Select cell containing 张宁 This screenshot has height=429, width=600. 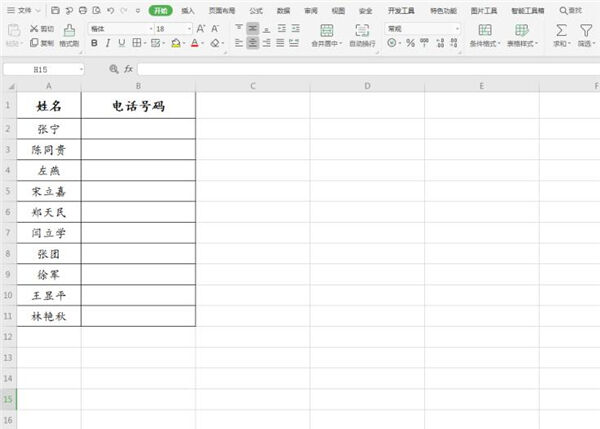[x=49, y=129]
